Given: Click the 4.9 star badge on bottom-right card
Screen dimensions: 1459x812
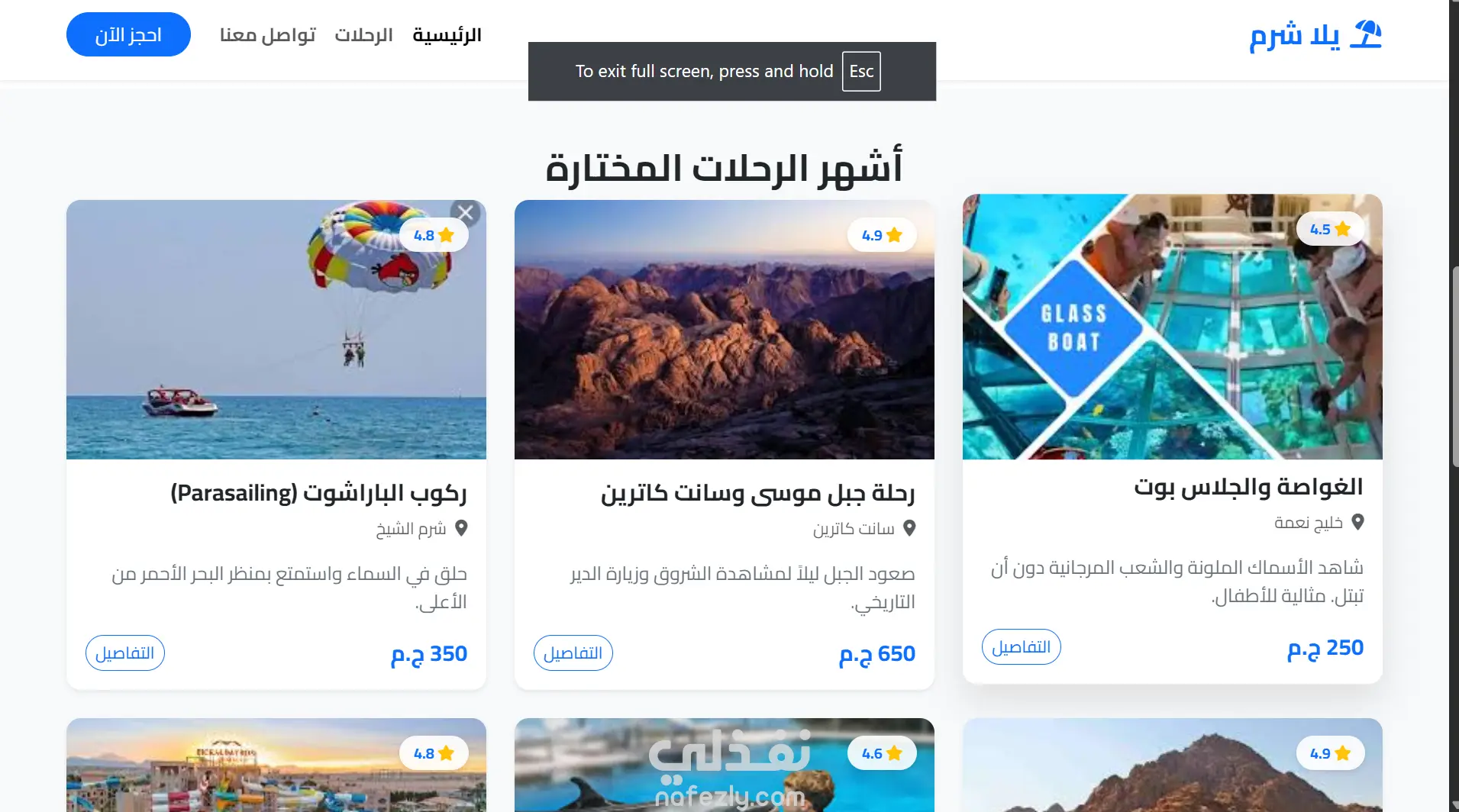Looking at the screenshot, I should tap(1330, 753).
